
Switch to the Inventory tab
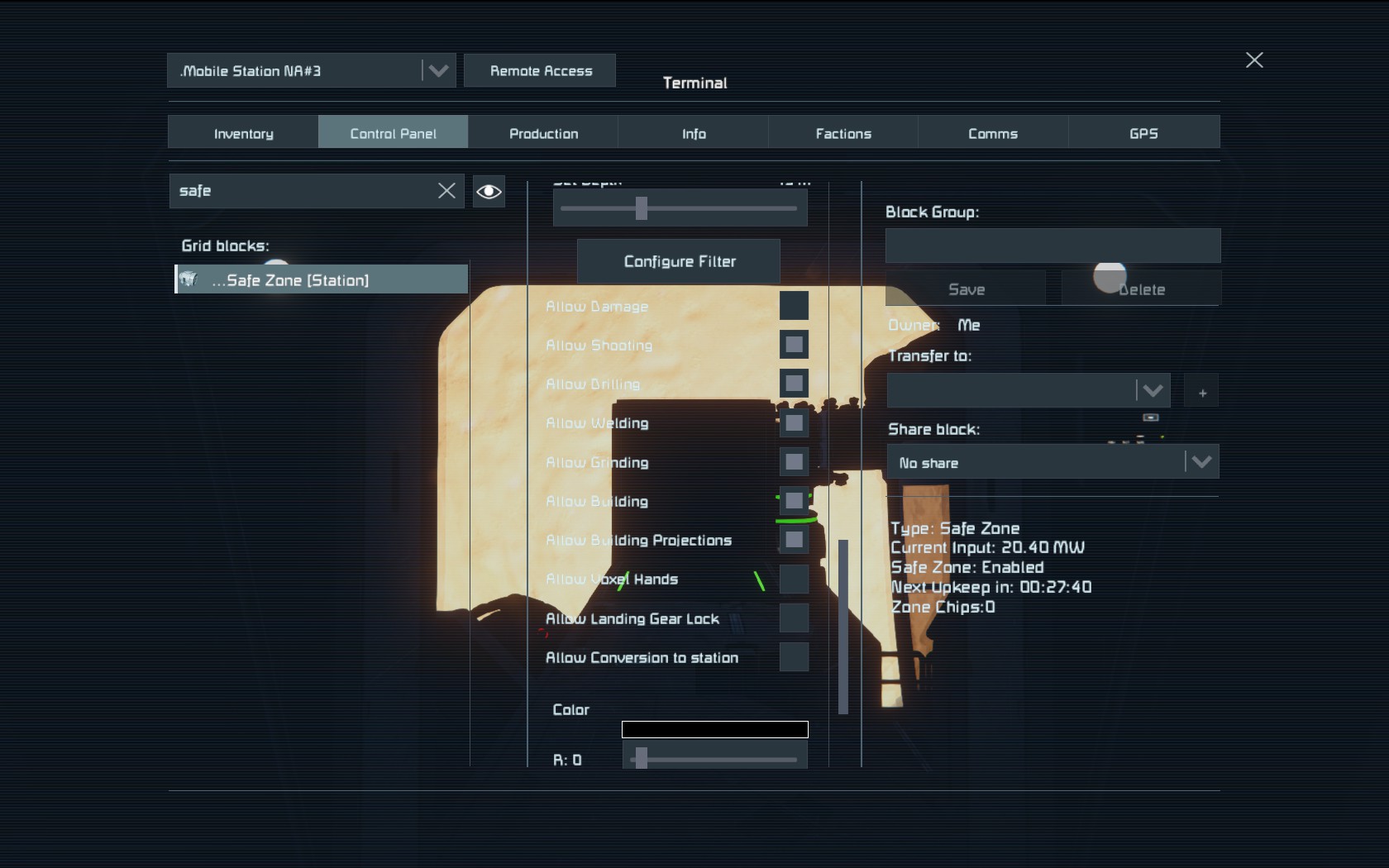tap(243, 133)
